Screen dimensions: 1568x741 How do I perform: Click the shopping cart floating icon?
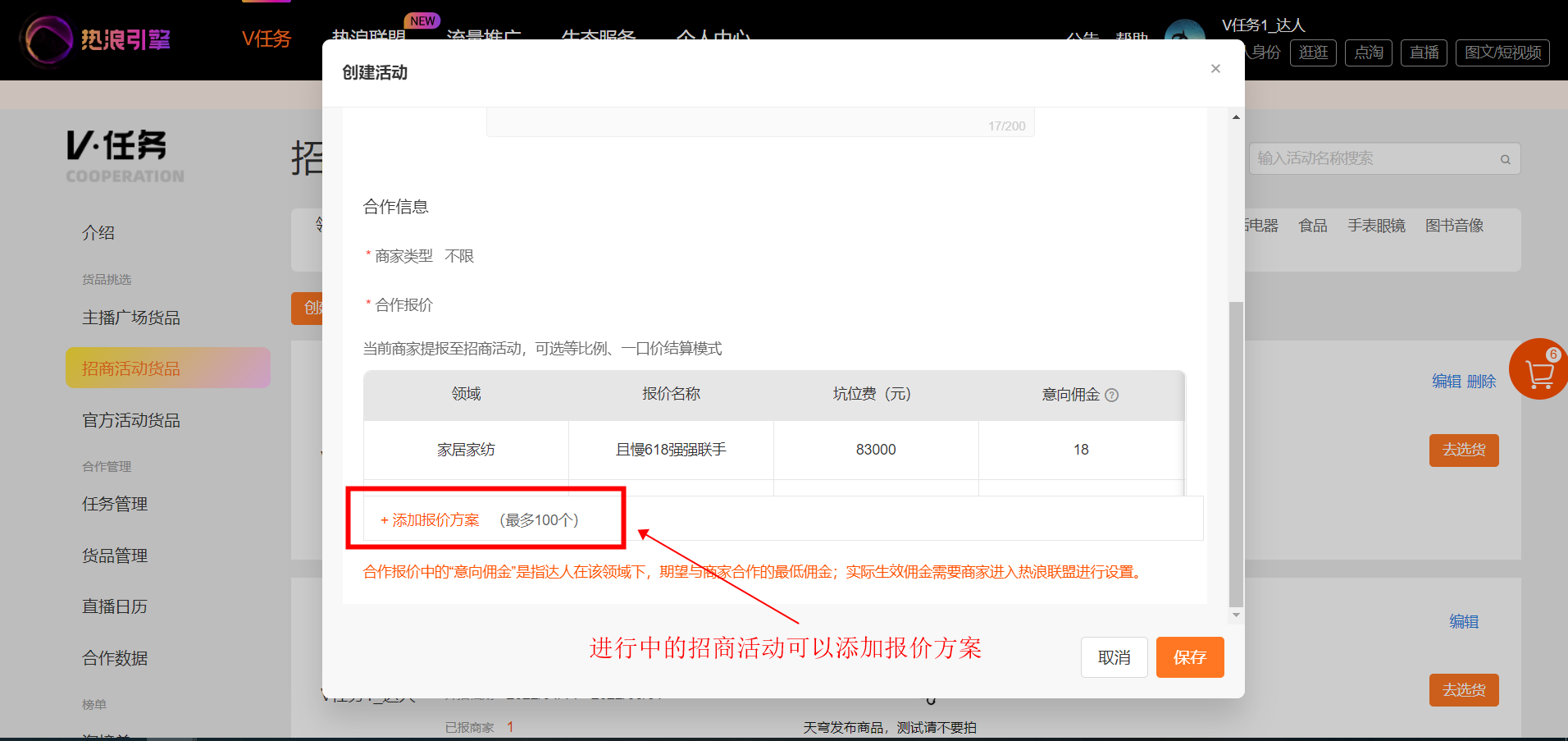coord(1538,370)
